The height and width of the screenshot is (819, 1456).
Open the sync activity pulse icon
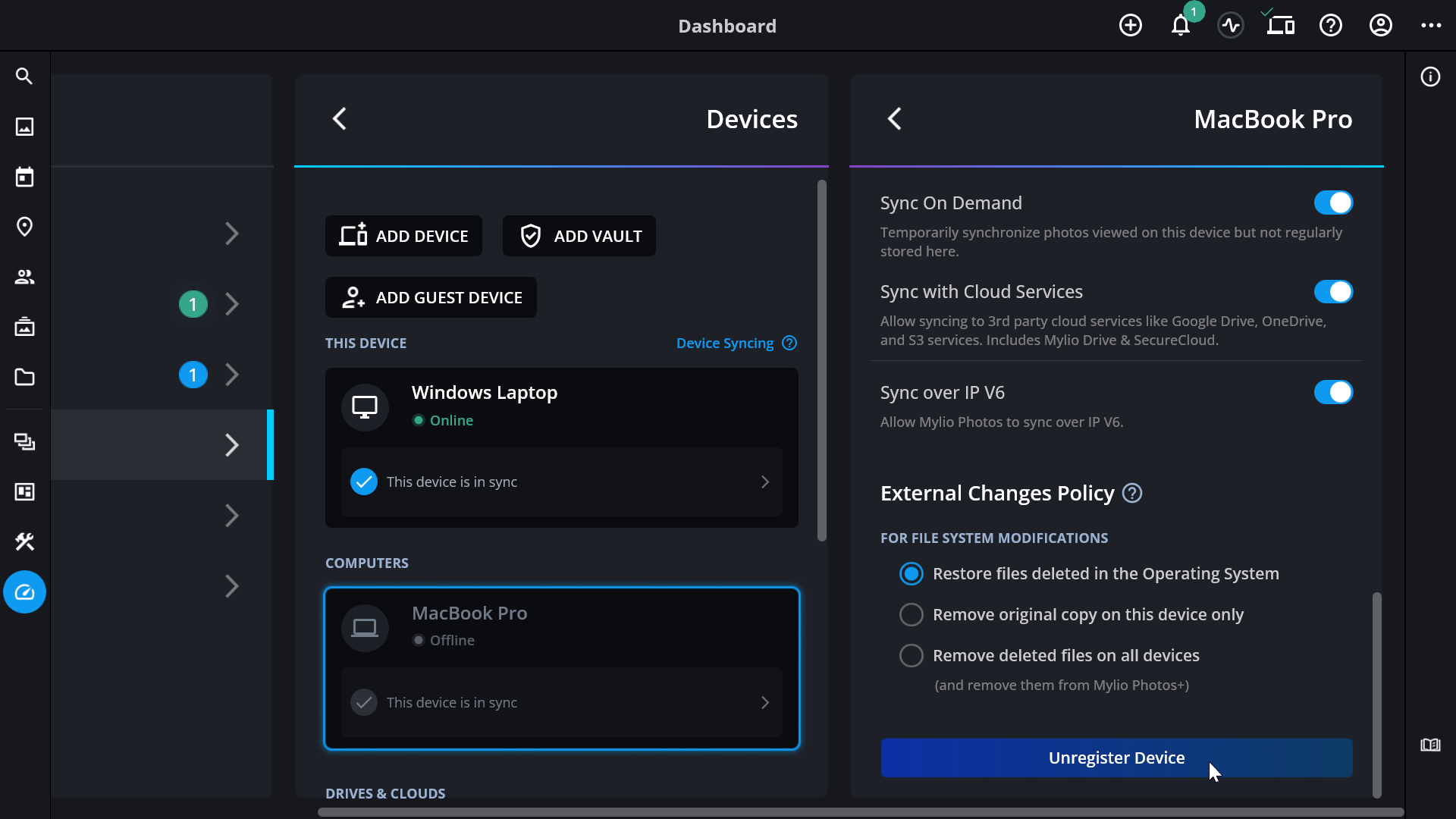coord(1231,26)
